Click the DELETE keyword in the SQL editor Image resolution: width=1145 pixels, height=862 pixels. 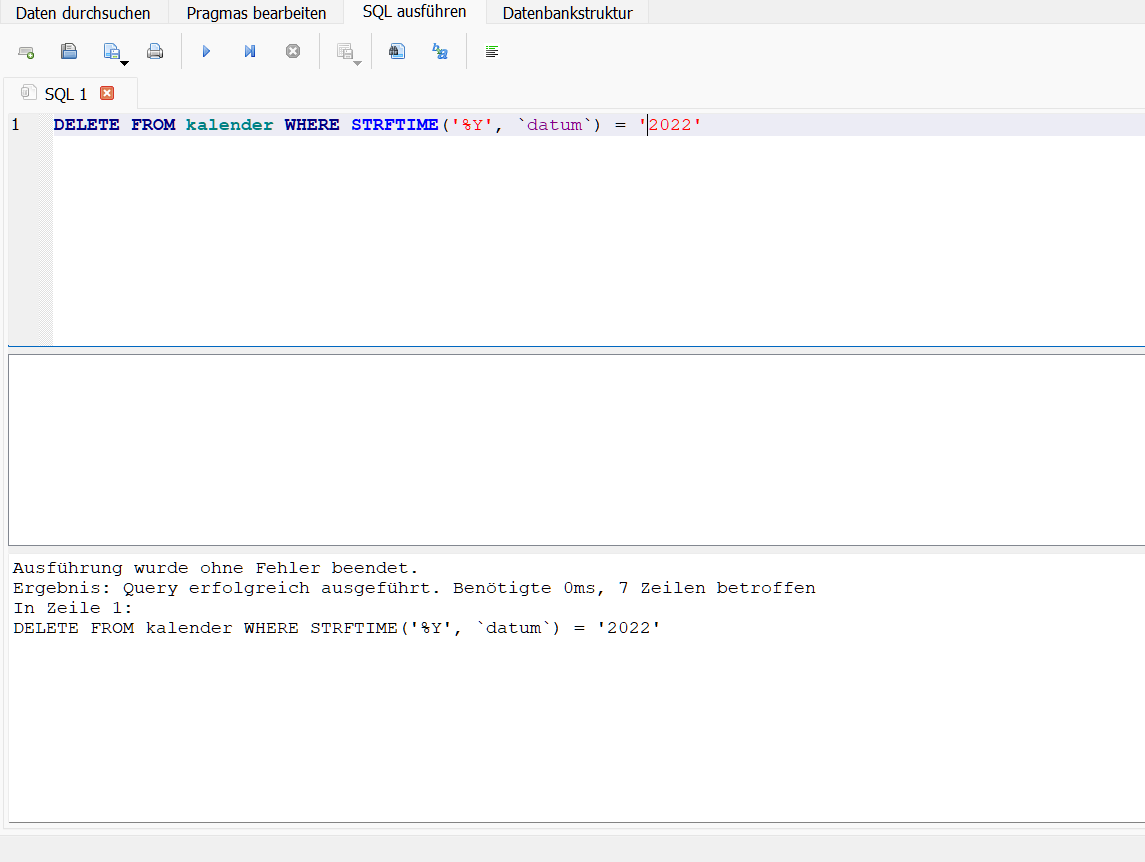(86, 125)
